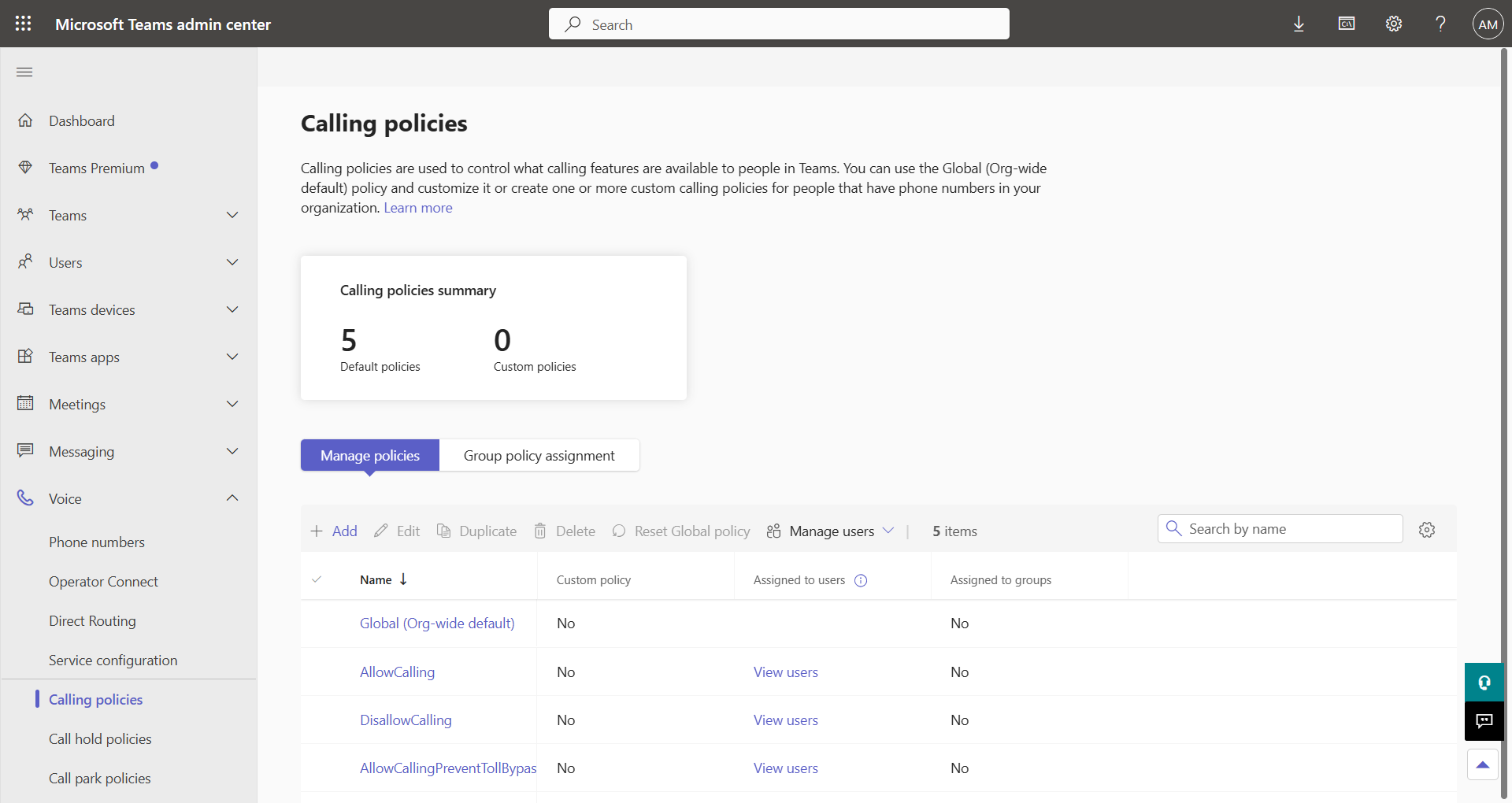Click the page vertical scrollbar

(1505, 425)
